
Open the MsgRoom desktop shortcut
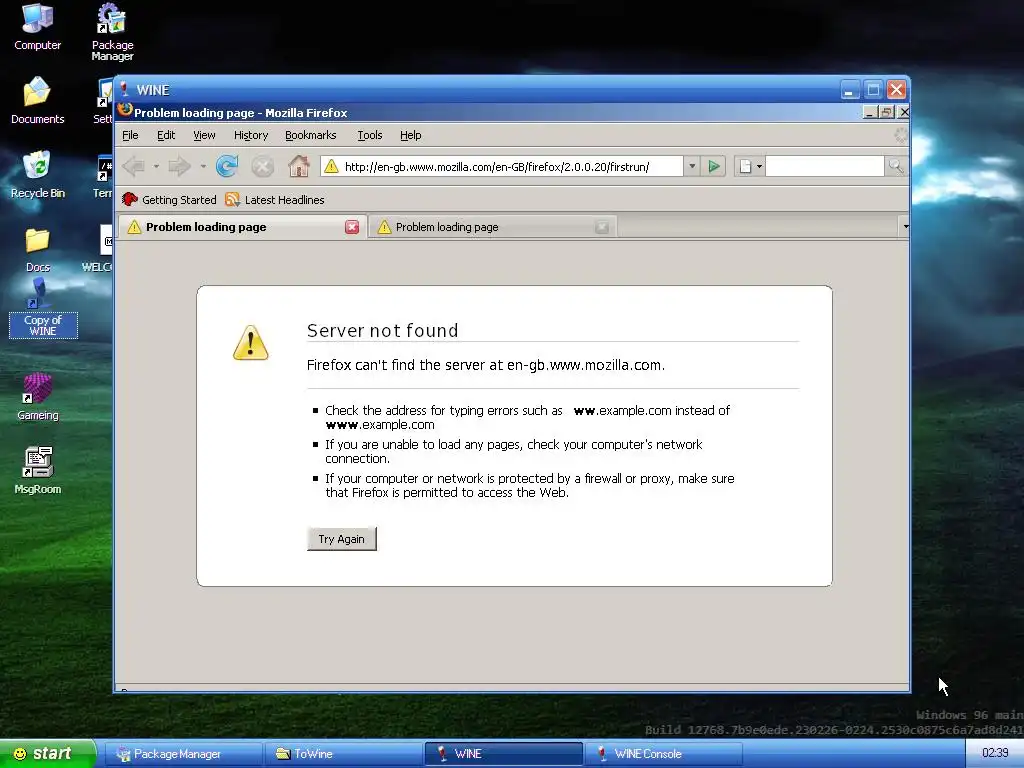[37, 471]
